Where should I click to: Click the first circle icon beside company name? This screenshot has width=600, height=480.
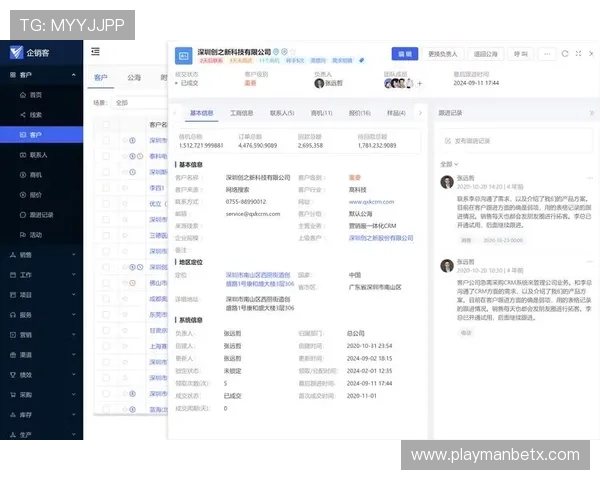(276, 52)
